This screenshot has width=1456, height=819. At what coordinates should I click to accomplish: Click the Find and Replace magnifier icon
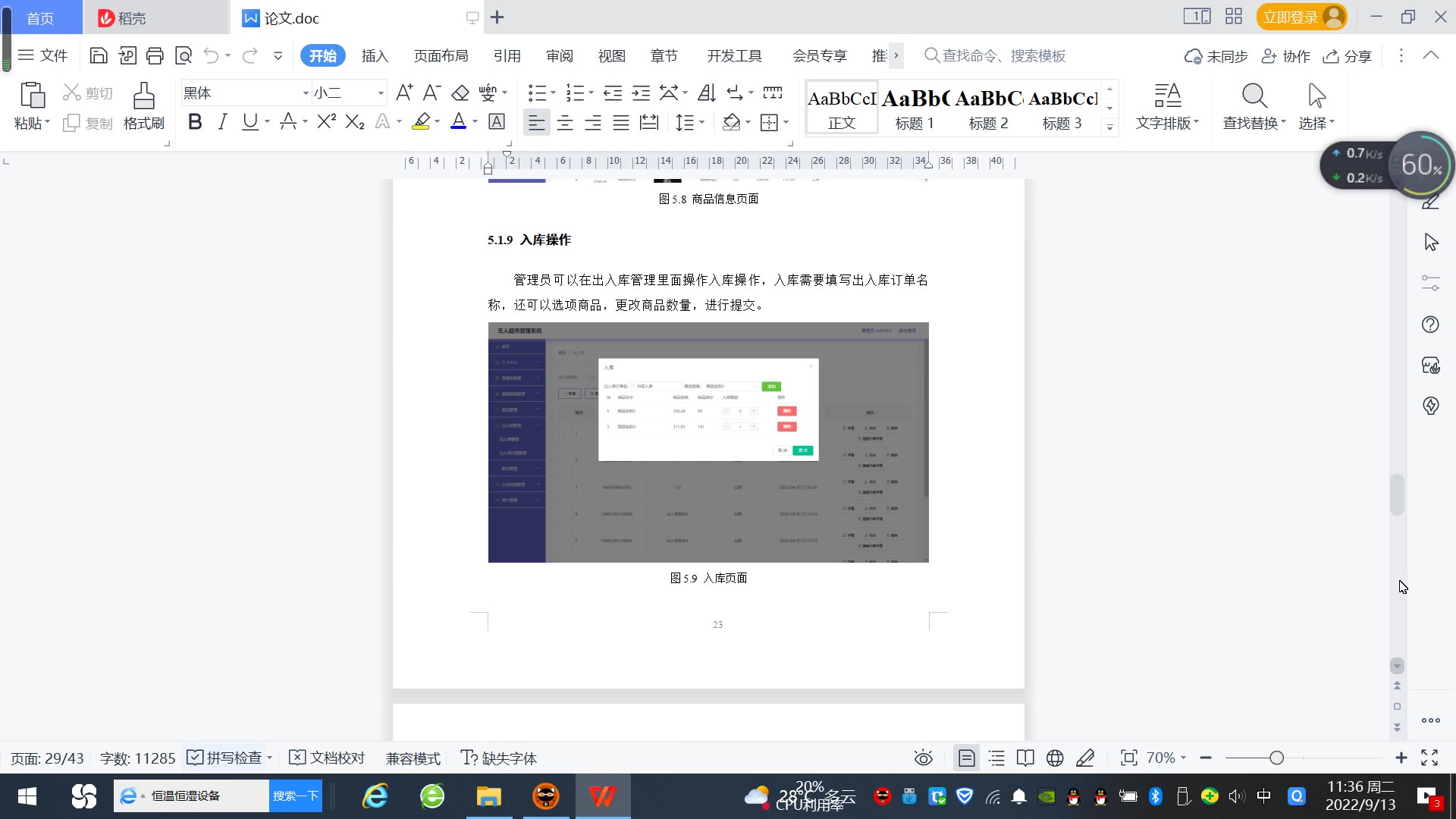(x=1254, y=96)
